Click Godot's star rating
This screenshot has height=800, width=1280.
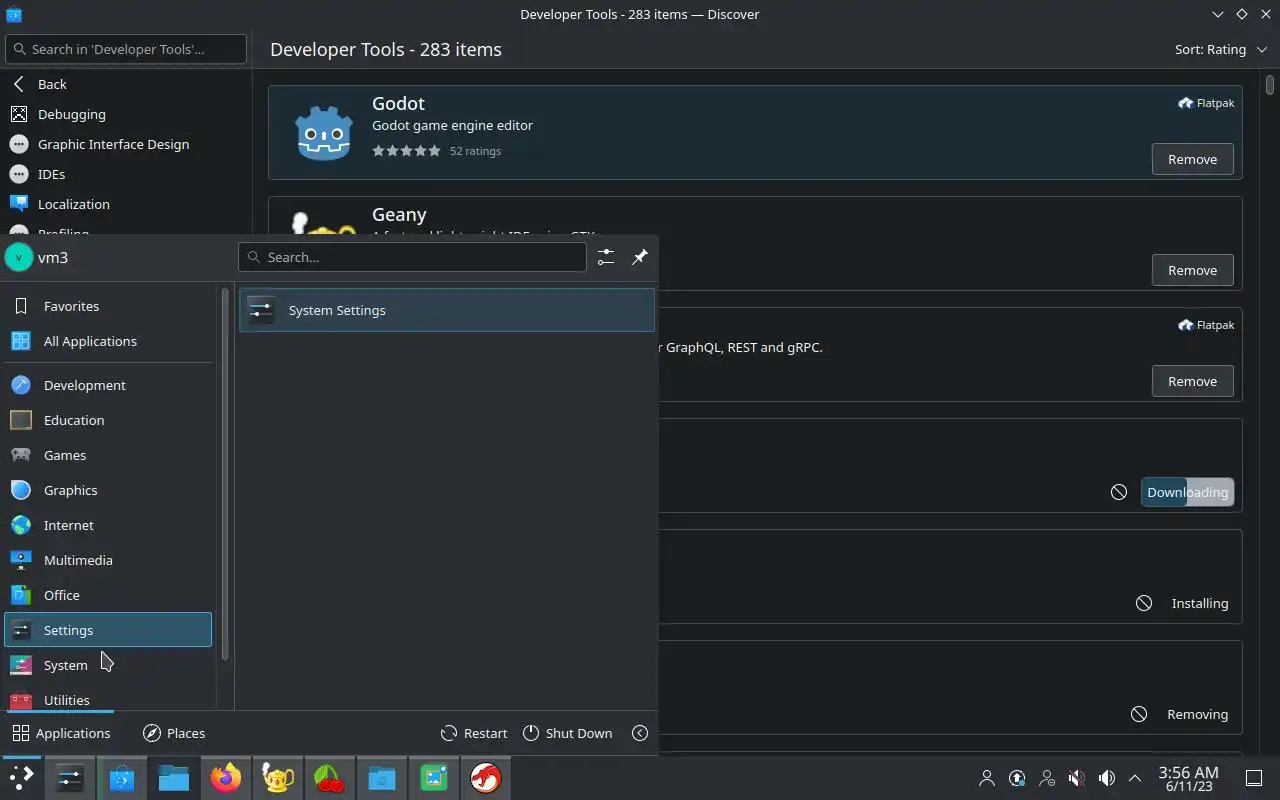point(406,151)
